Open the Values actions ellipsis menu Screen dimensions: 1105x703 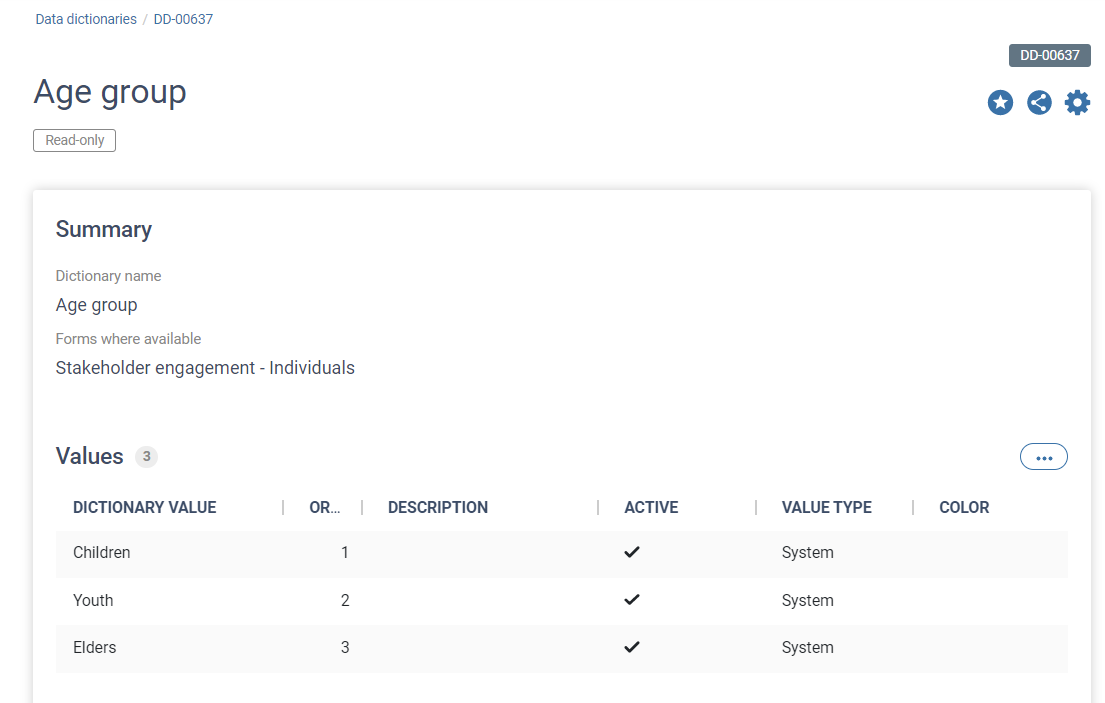click(x=1043, y=456)
